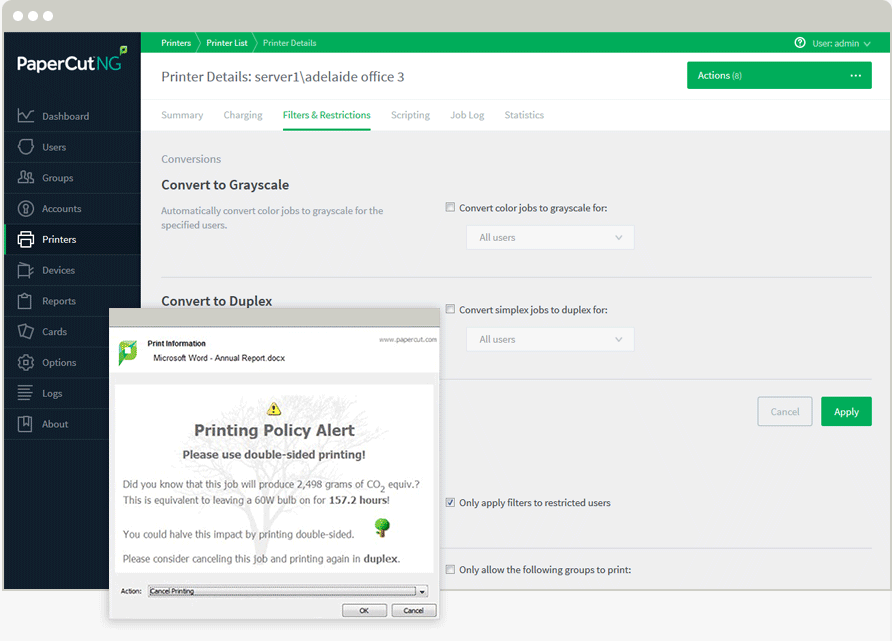Click the www.papercut.com link in dialog
The height and width of the screenshot is (641, 892).
click(408, 340)
